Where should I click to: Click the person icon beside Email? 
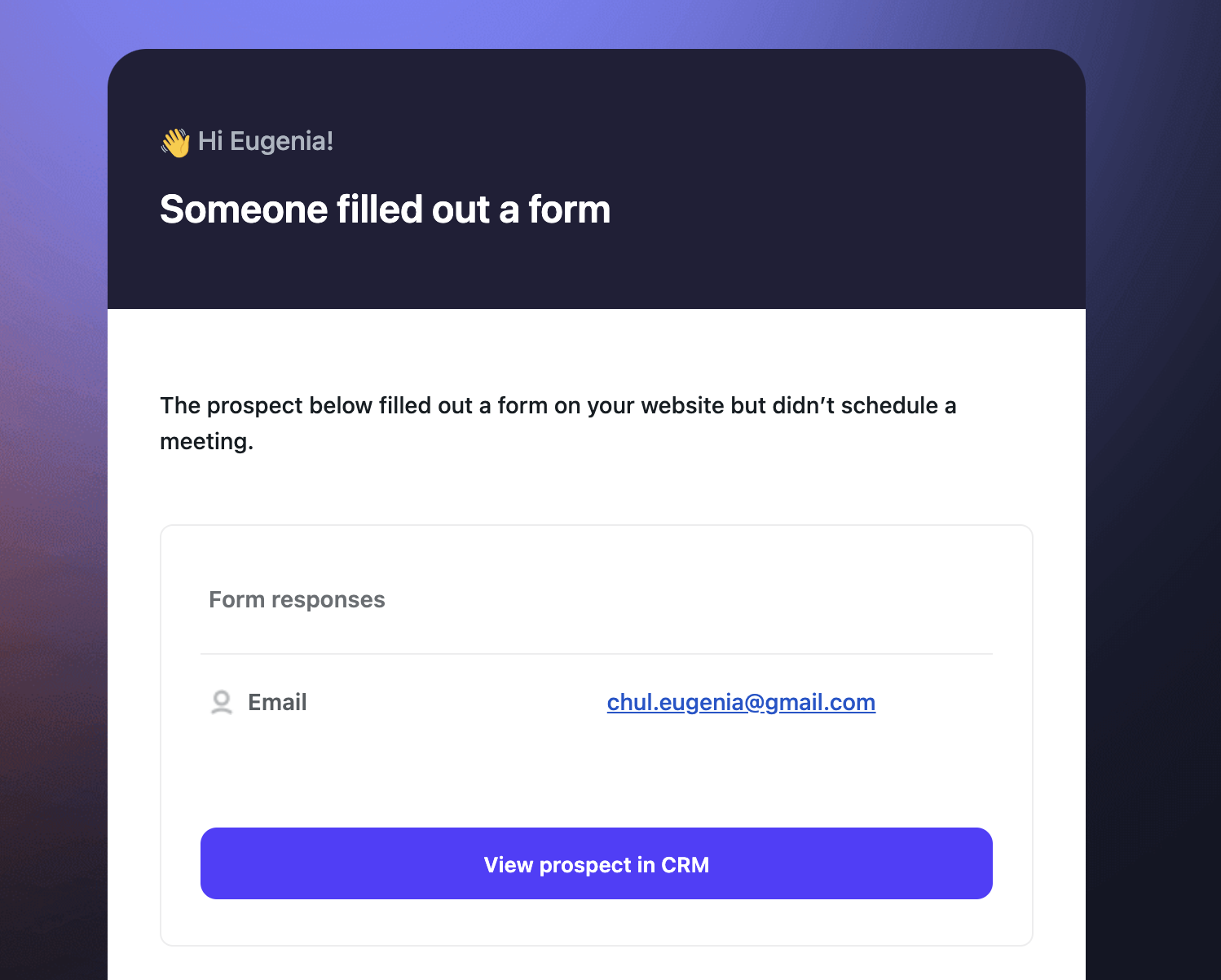pos(222,703)
